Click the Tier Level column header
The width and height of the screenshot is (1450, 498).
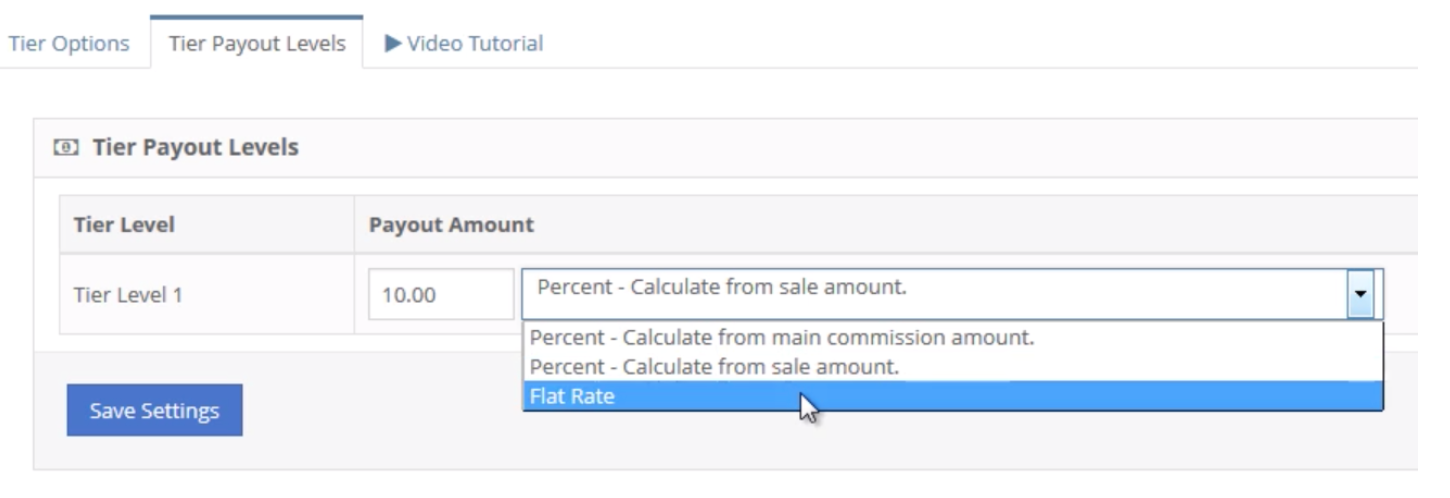tap(124, 224)
